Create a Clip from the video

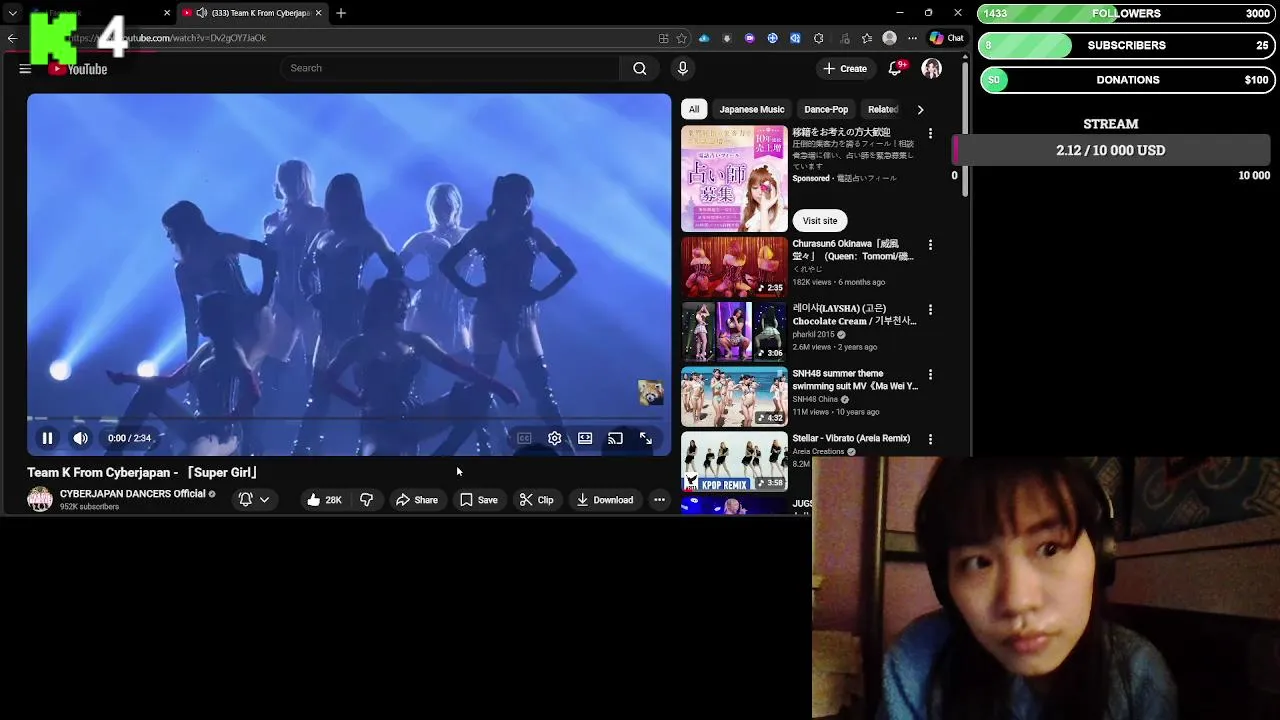[x=536, y=500]
